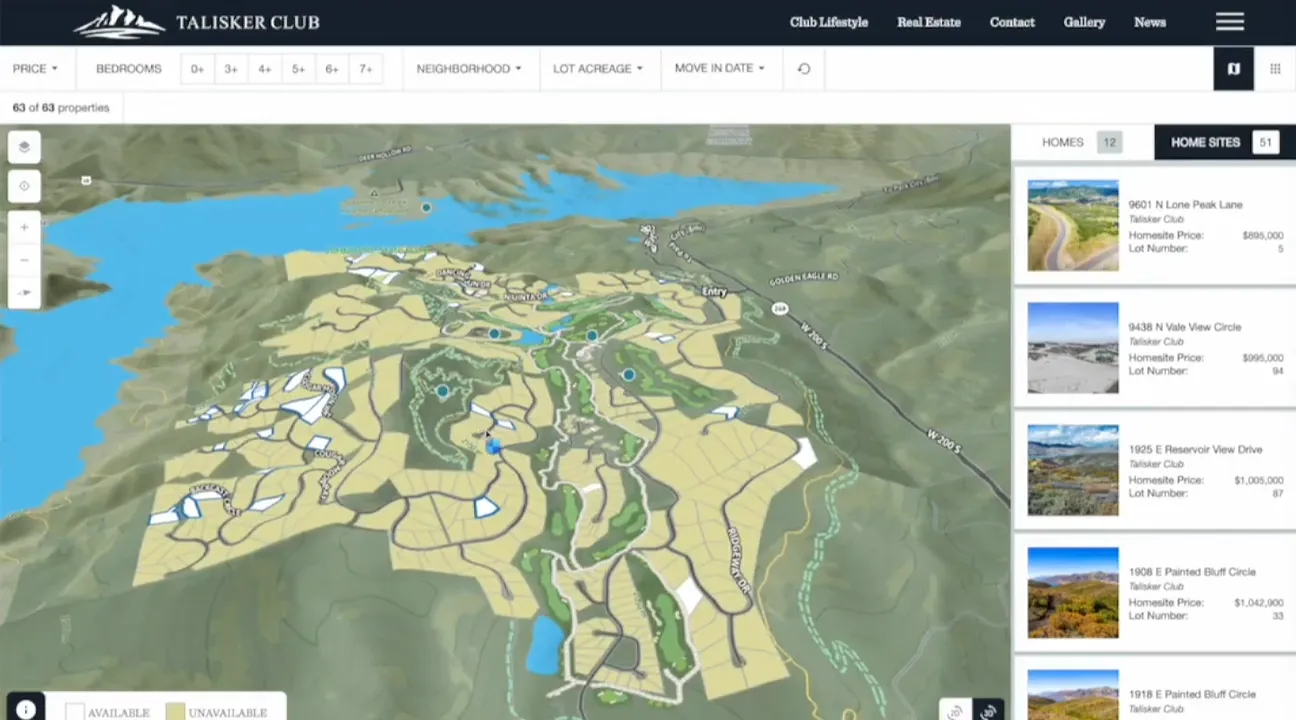The image size is (1296, 720).
Task: Open listing 1918 E Painted Bluff Circle
Action: 1155,689
